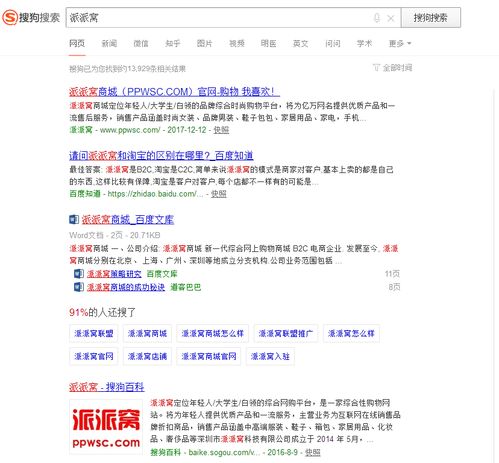This screenshot has width=499, height=463.
Task: Click related search 派派窝店铺
Action: coord(147,356)
